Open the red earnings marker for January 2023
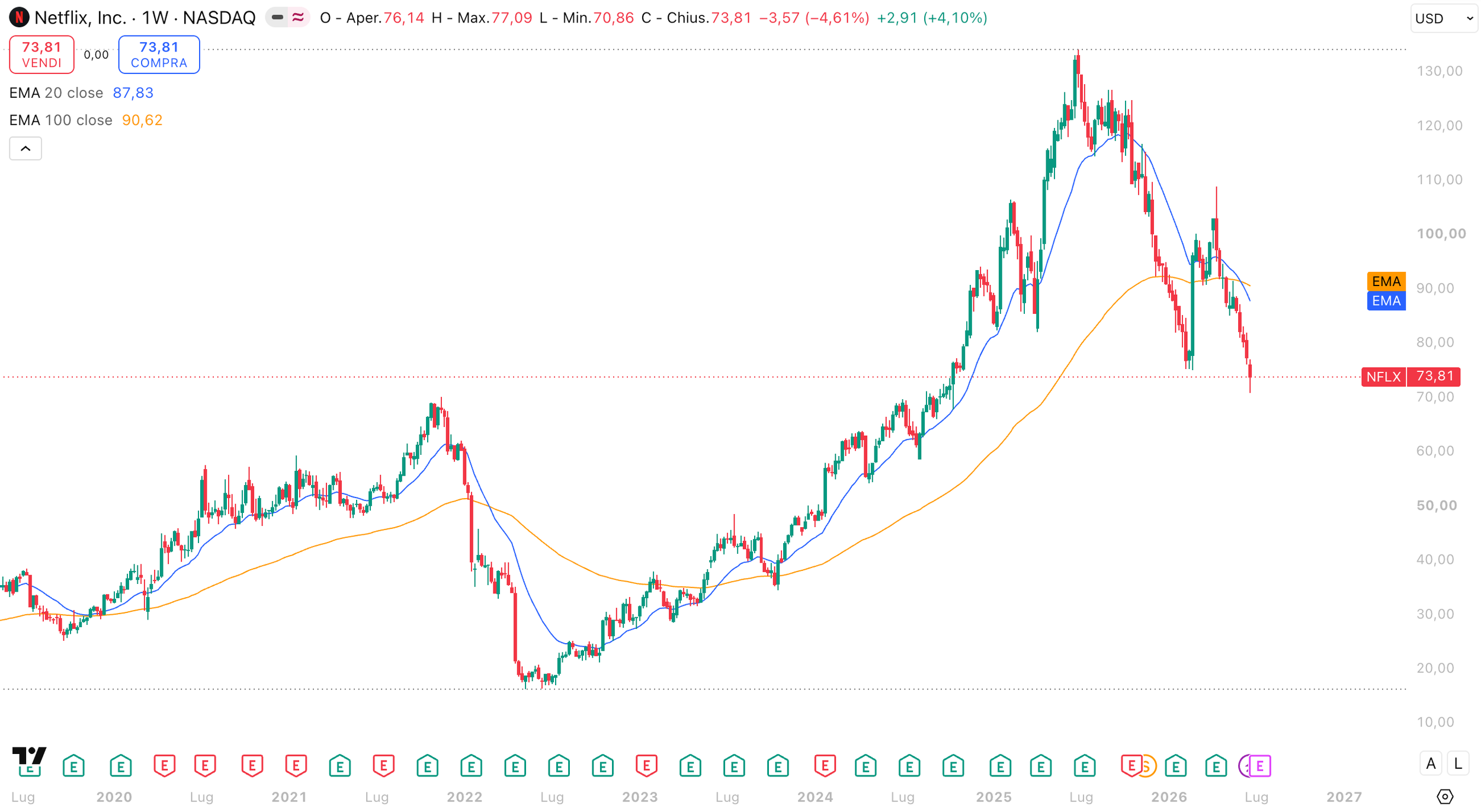1481x812 pixels. [647, 766]
